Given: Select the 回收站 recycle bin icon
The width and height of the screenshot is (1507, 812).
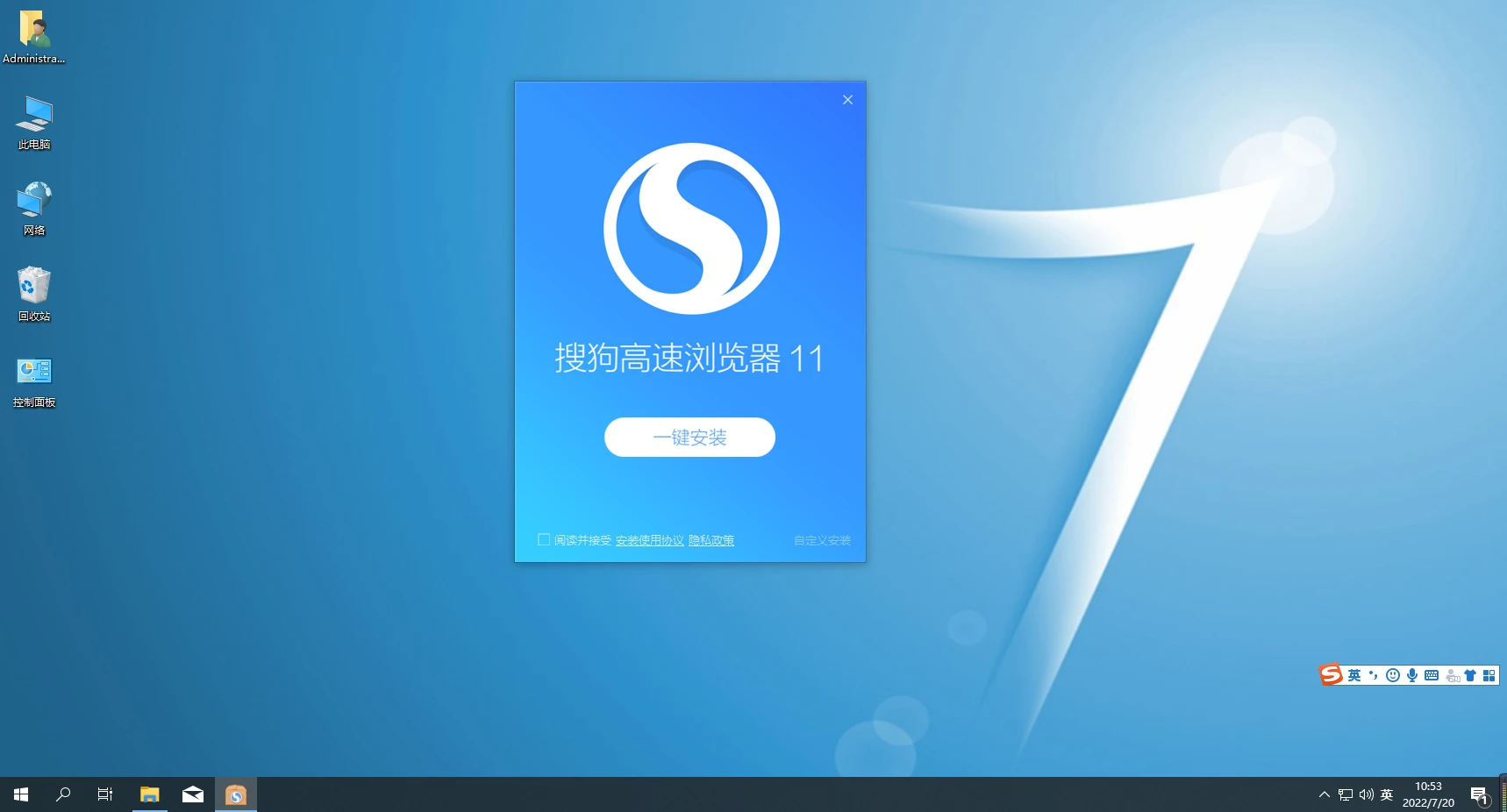Looking at the screenshot, I should [x=34, y=295].
